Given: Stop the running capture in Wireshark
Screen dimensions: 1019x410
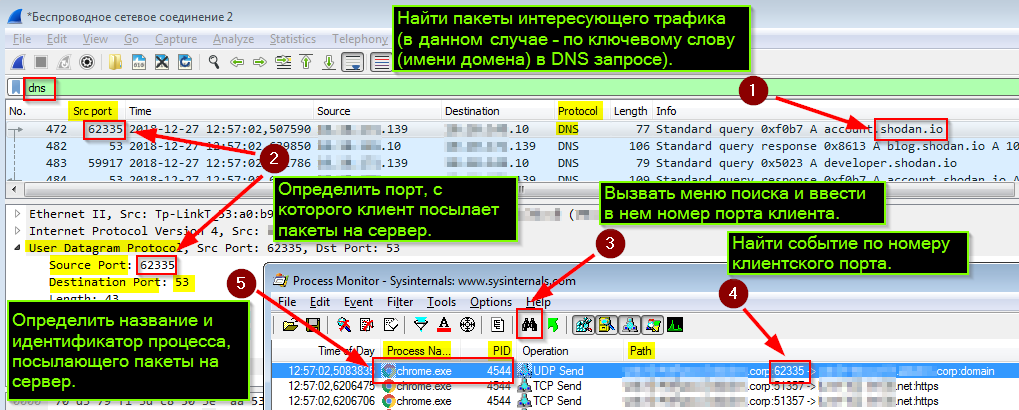Looking at the screenshot, I should 40,62.
